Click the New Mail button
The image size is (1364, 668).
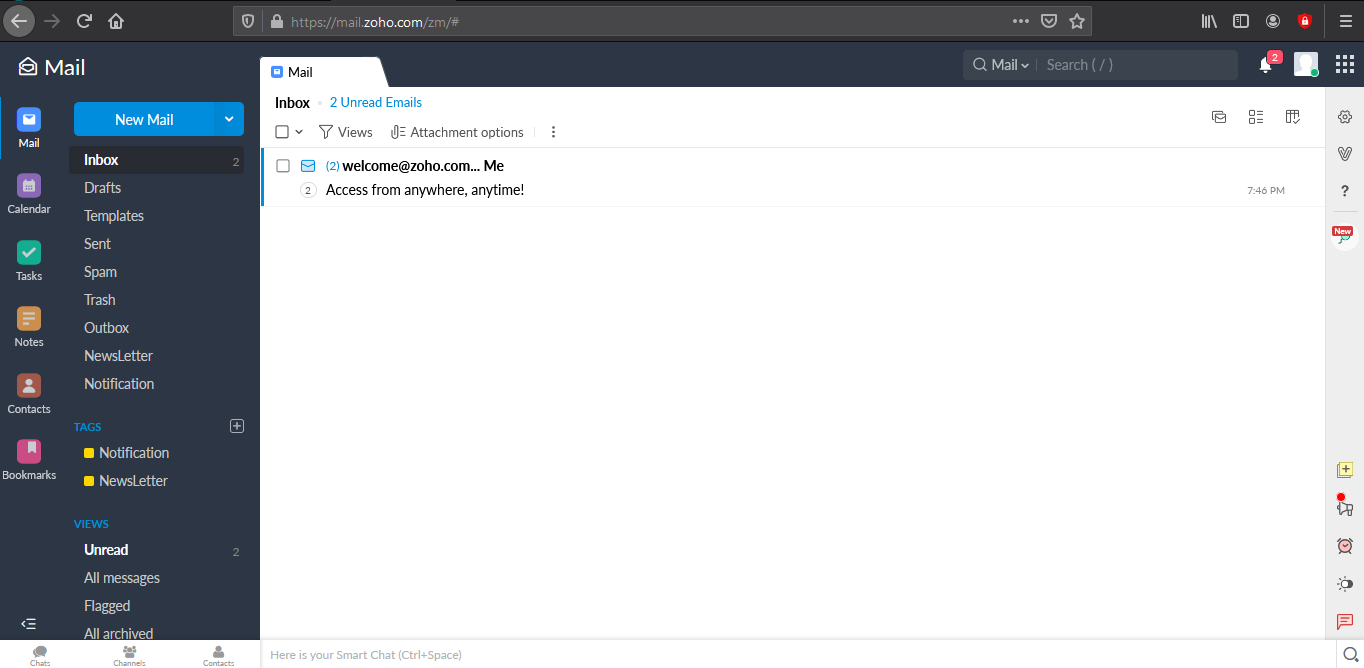click(144, 119)
